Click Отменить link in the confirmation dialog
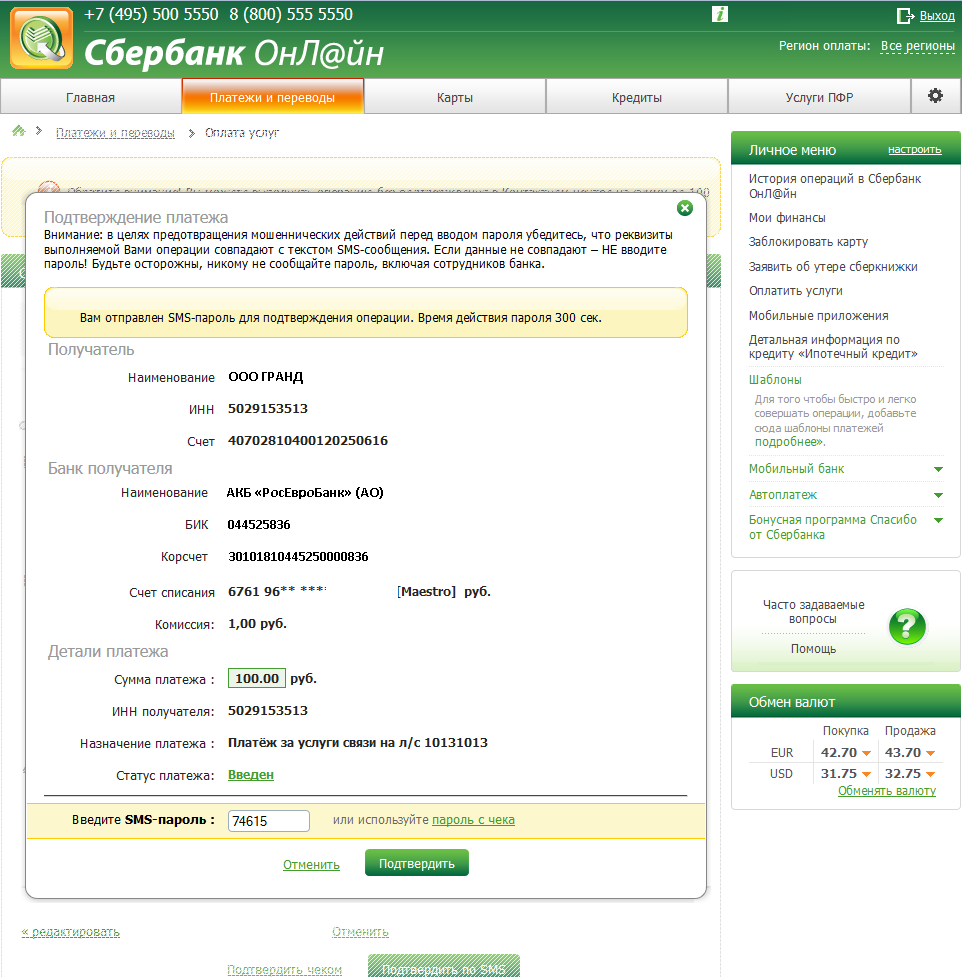 312,865
